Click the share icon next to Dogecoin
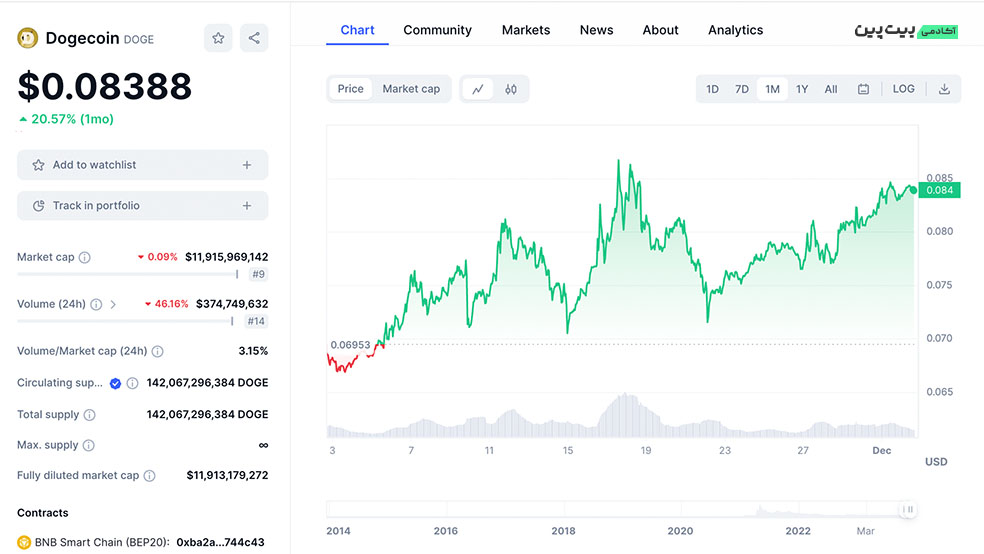This screenshot has width=984, height=554. point(254,39)
